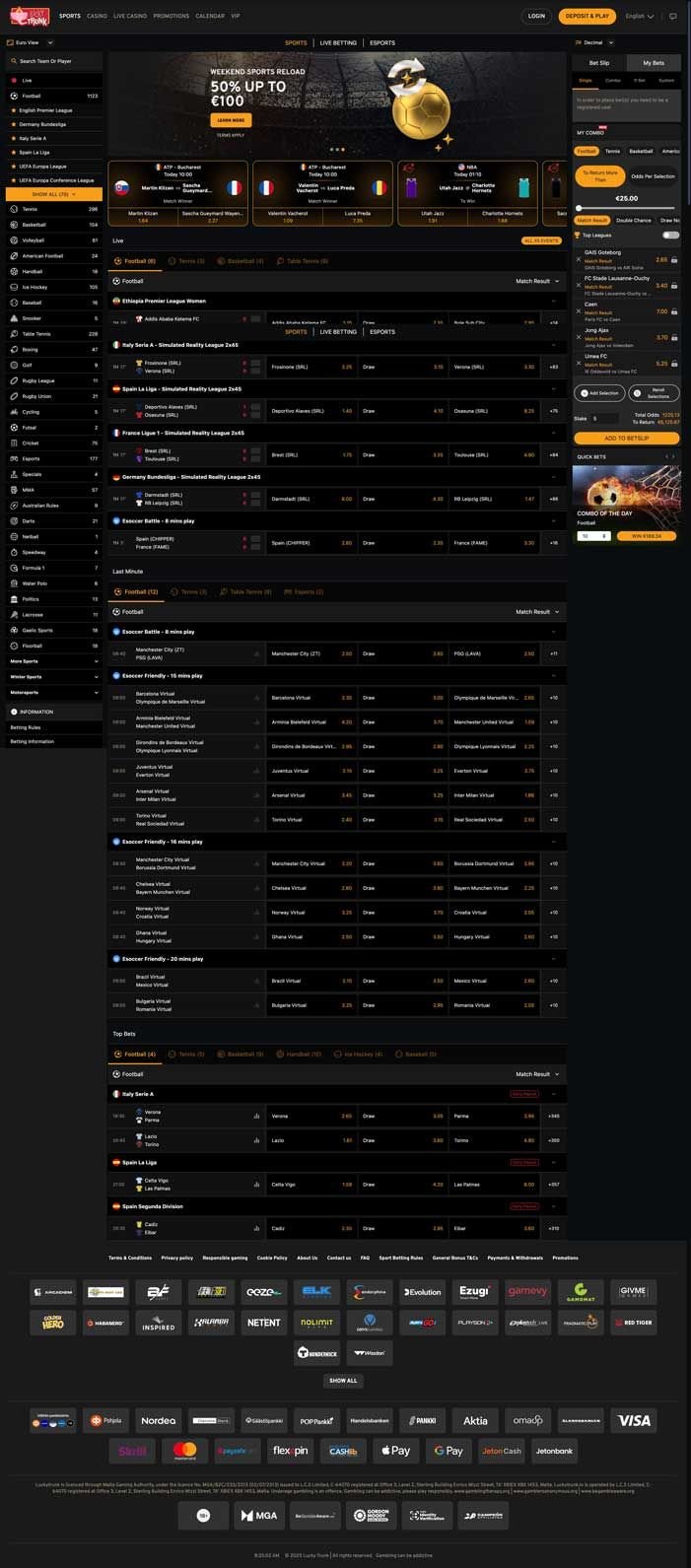Open the CASINO menu item
691x1568 pixels.
(x=97, y=16)
